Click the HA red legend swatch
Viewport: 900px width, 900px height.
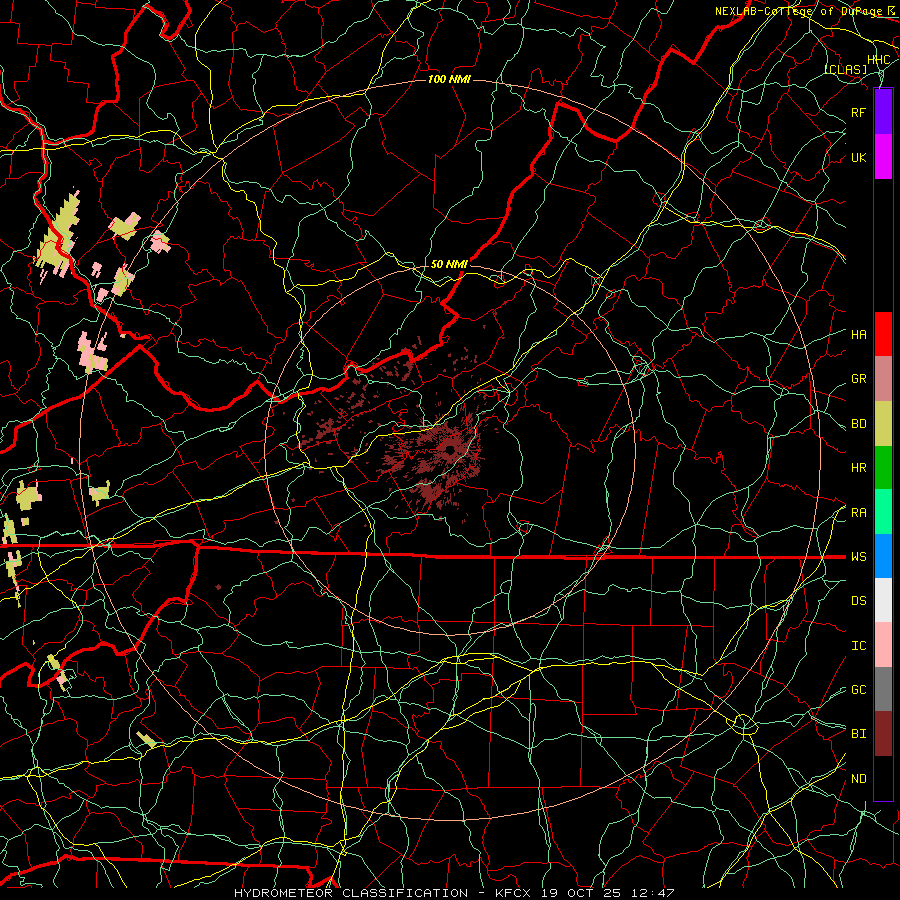point(883,334)
